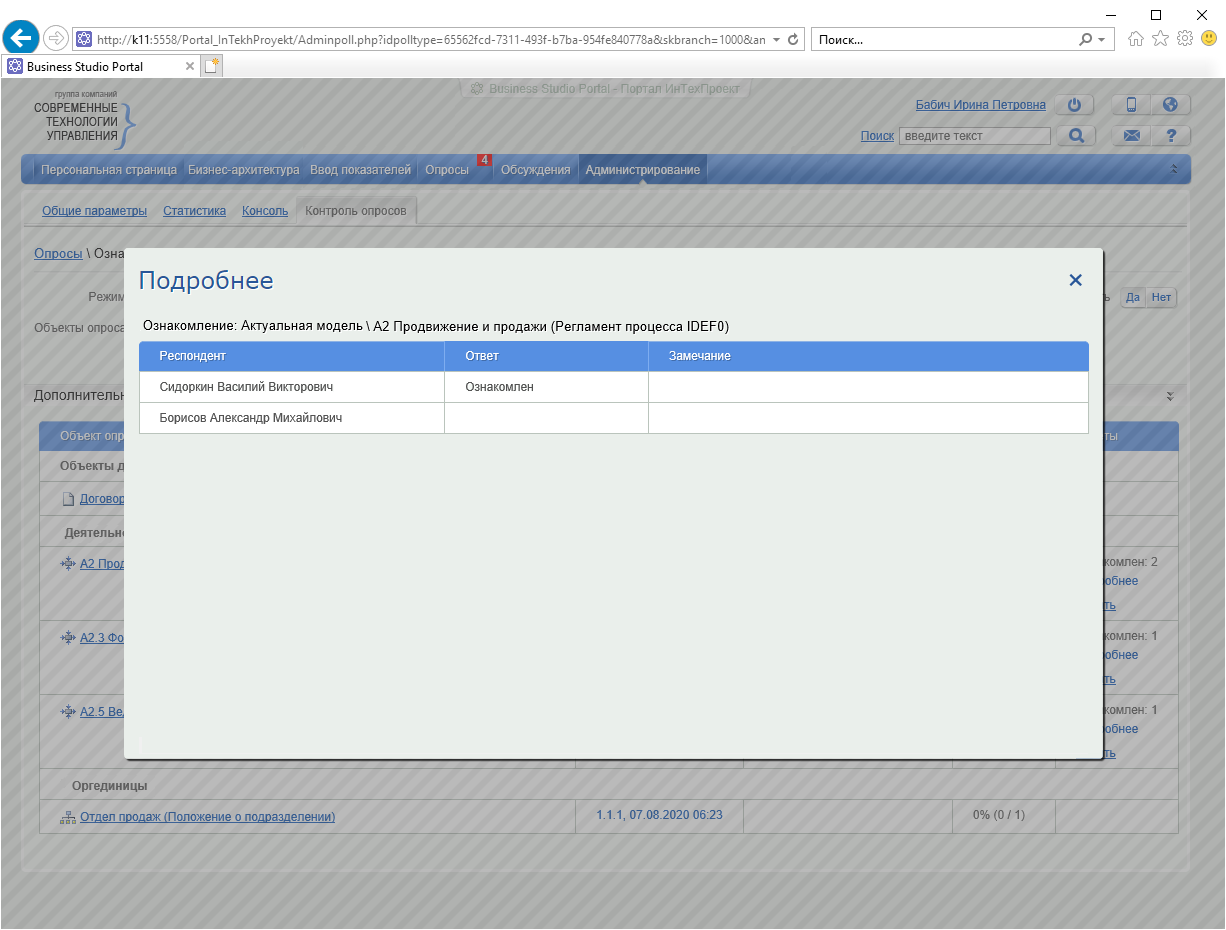This screenshot has height=930, width=1226.
Task: Switch to the Статистика tab
Action: tap(194, 211)
